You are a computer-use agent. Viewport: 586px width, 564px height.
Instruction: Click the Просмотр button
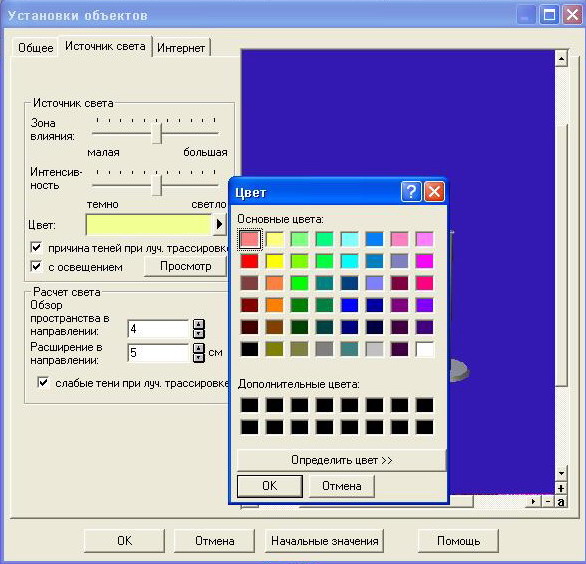coord(185,266)
